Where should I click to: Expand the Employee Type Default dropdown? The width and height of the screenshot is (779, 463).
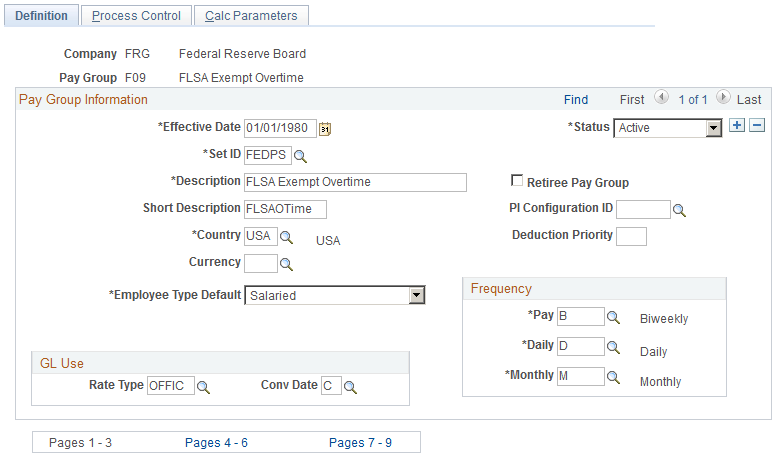click(x=335, y=296)
